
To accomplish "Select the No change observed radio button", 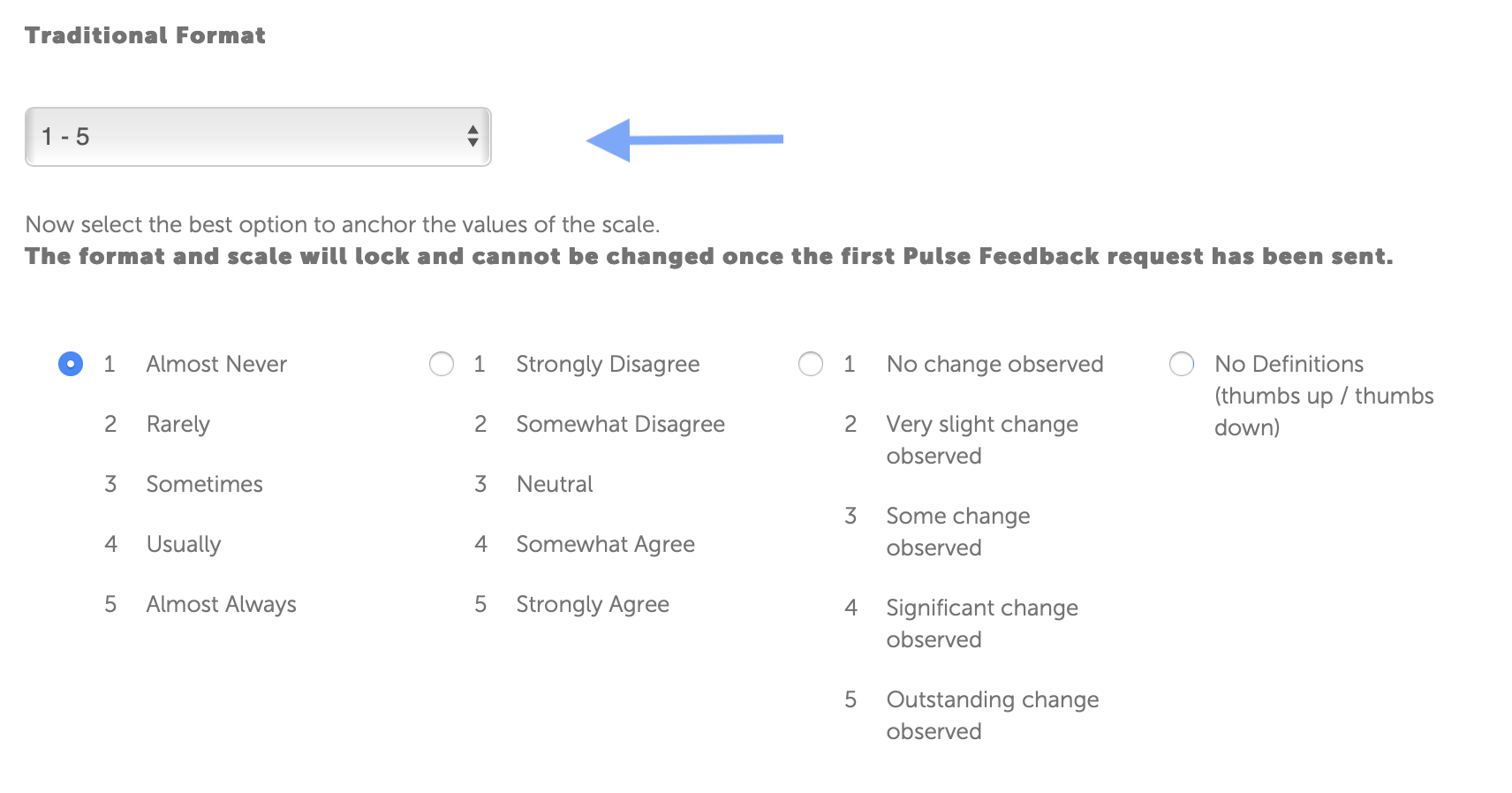I will pos(811,364).
